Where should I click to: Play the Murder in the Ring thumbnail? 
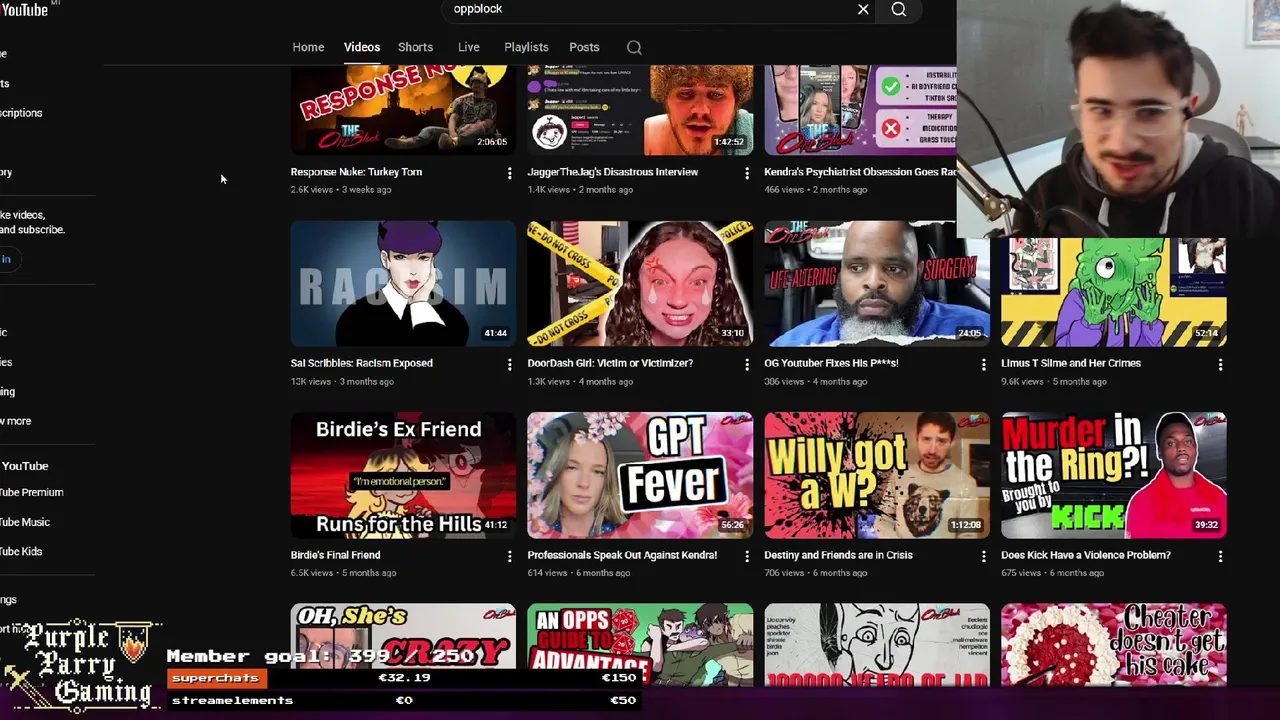pyautogui.click(x=1114, y=475)
